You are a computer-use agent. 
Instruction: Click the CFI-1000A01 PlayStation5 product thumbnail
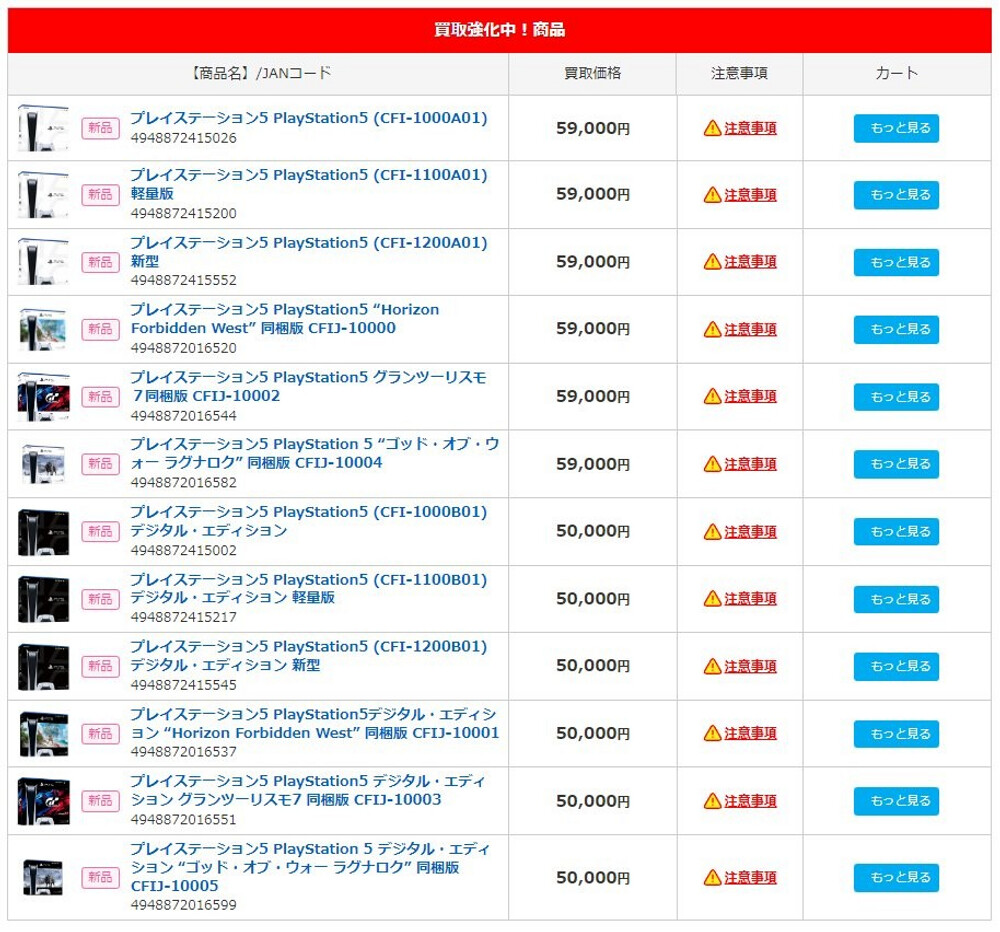click(43, 128)
